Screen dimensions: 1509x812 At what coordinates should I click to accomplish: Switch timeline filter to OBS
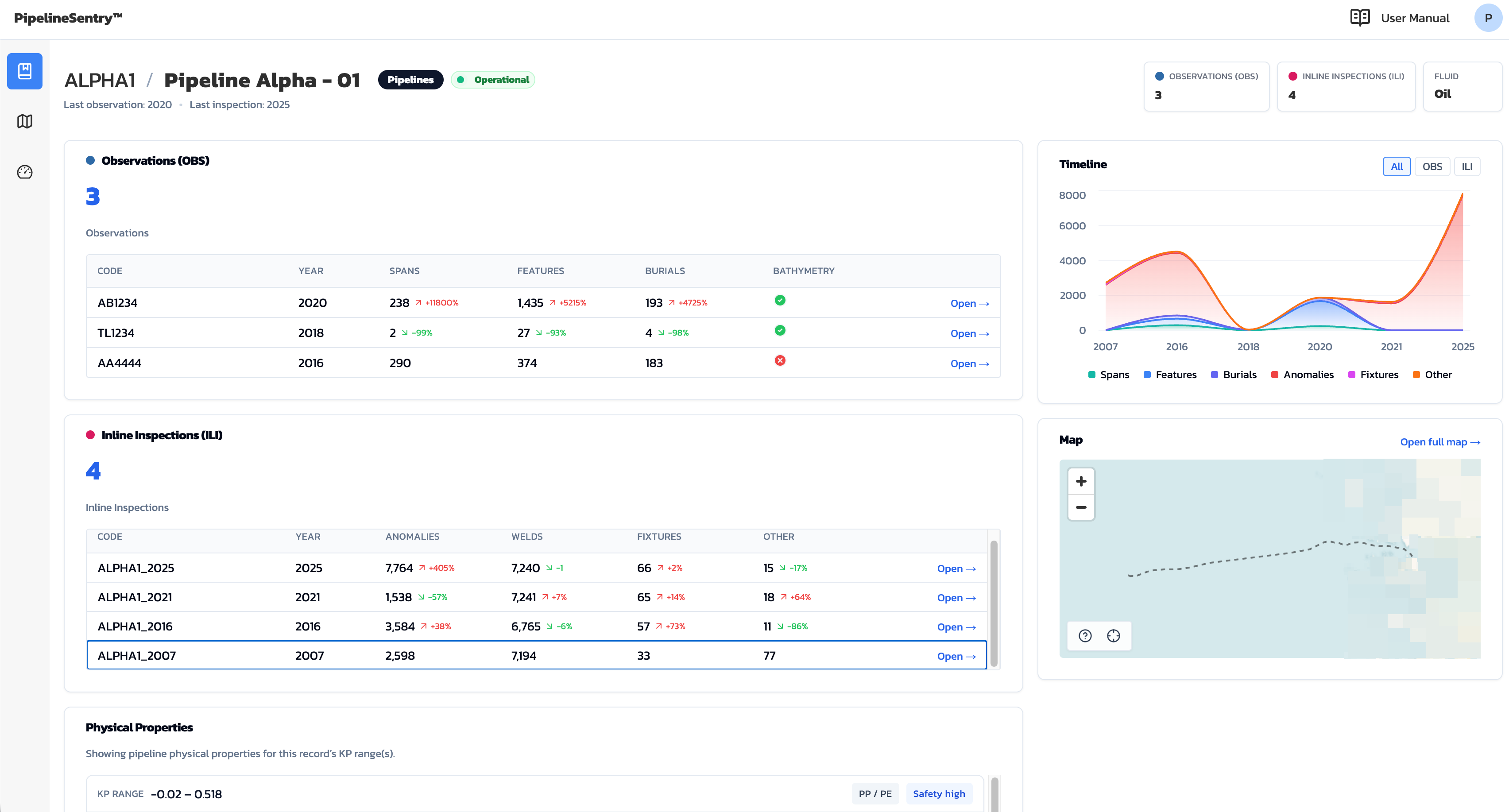click(x=1432, y=166)
